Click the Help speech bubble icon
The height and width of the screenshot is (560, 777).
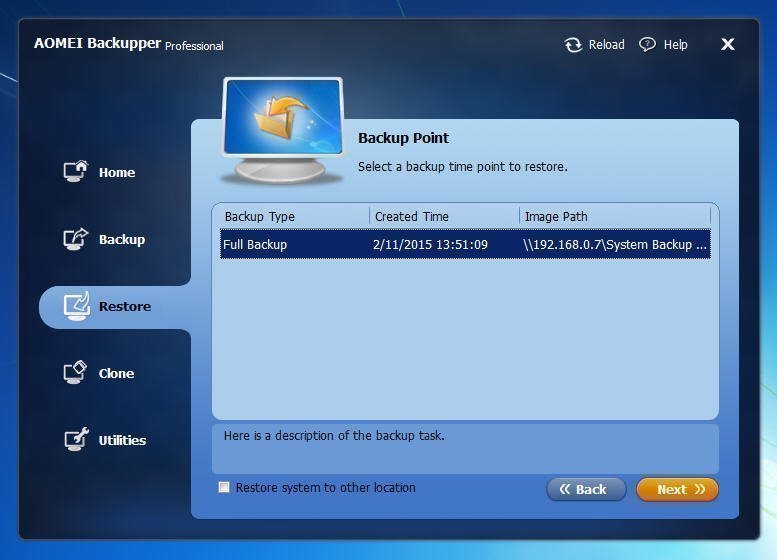(647, 45)
